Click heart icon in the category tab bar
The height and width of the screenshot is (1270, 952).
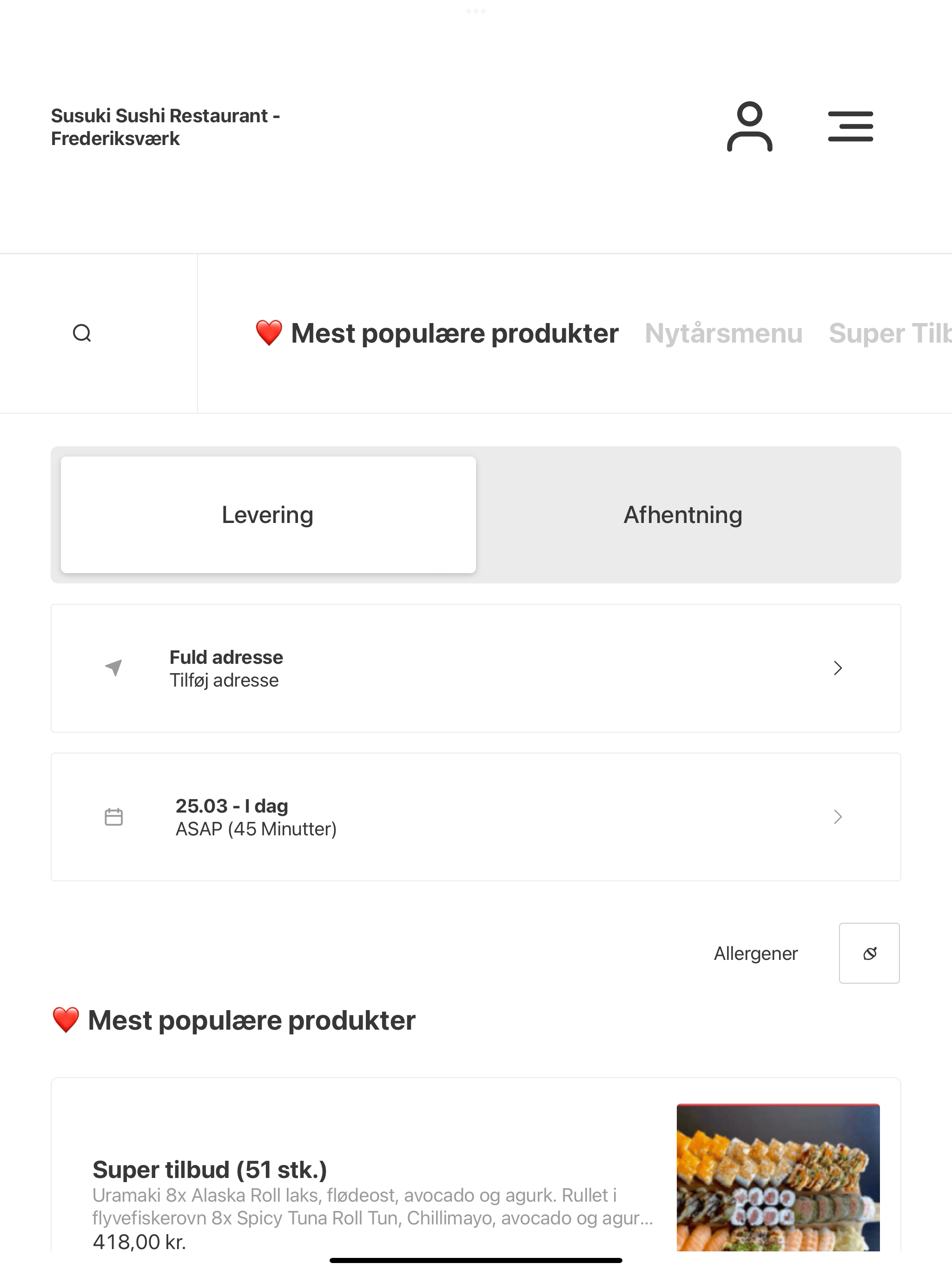coord(269,333)
